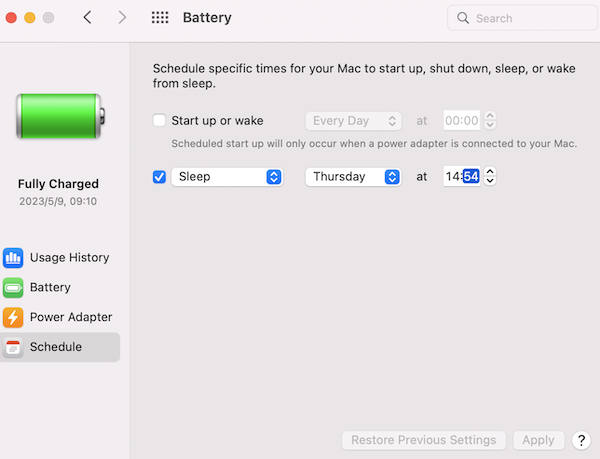Click the Search field
This screenshot has height=459, width=600.
coord(517,18)
